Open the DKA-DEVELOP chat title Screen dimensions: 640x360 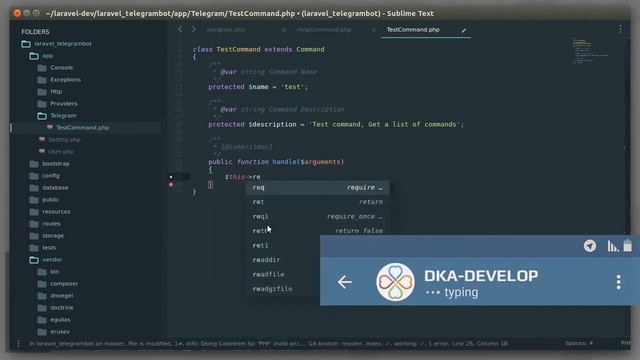[x=481, y=276]
